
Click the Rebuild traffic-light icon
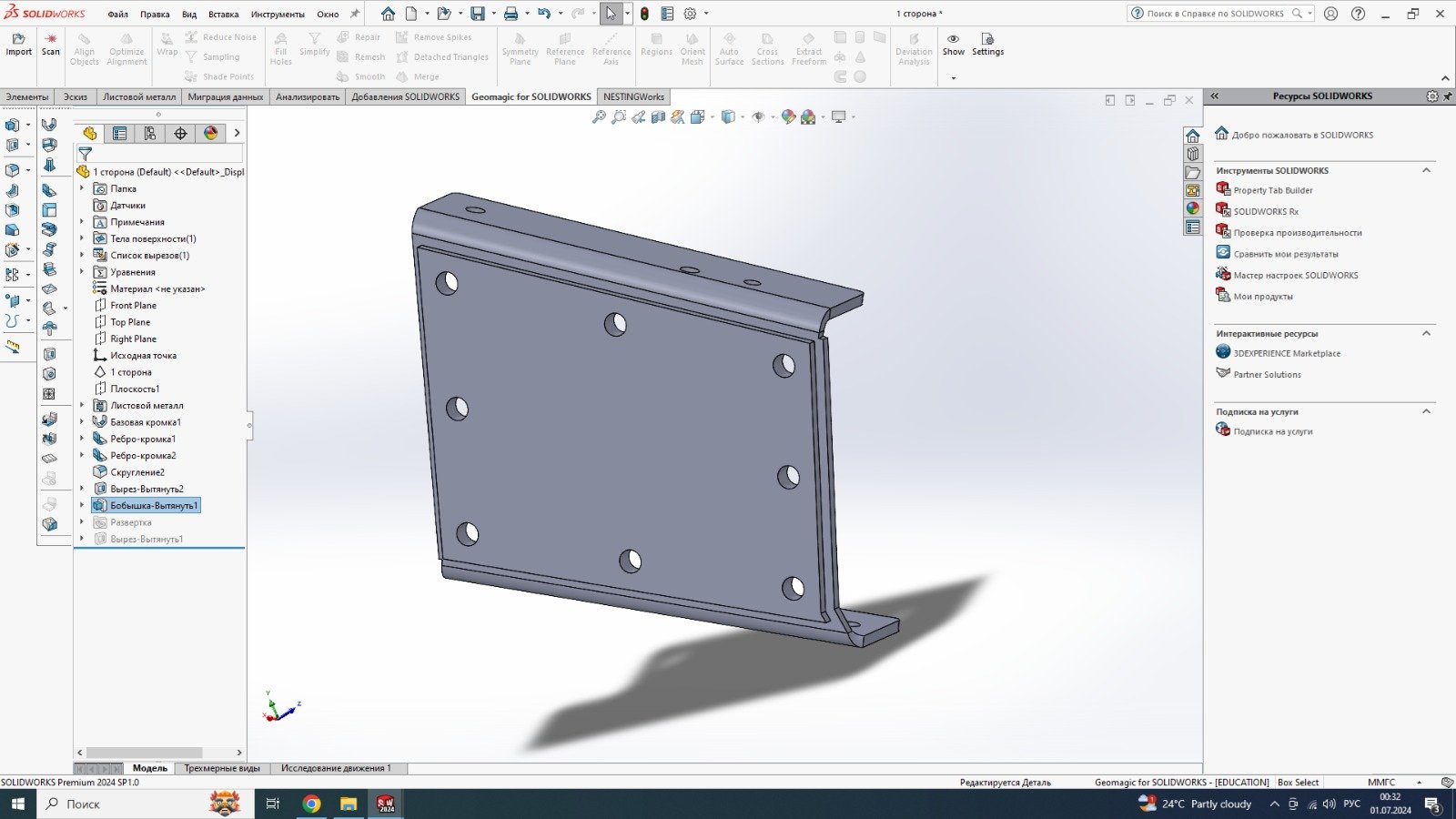click(x=644, y=14)
